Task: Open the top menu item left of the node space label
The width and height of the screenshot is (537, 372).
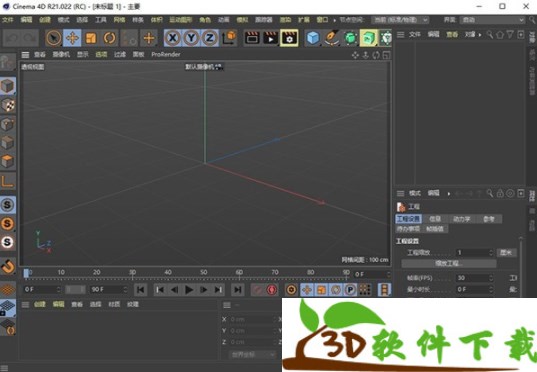Action: coord(322,20)
